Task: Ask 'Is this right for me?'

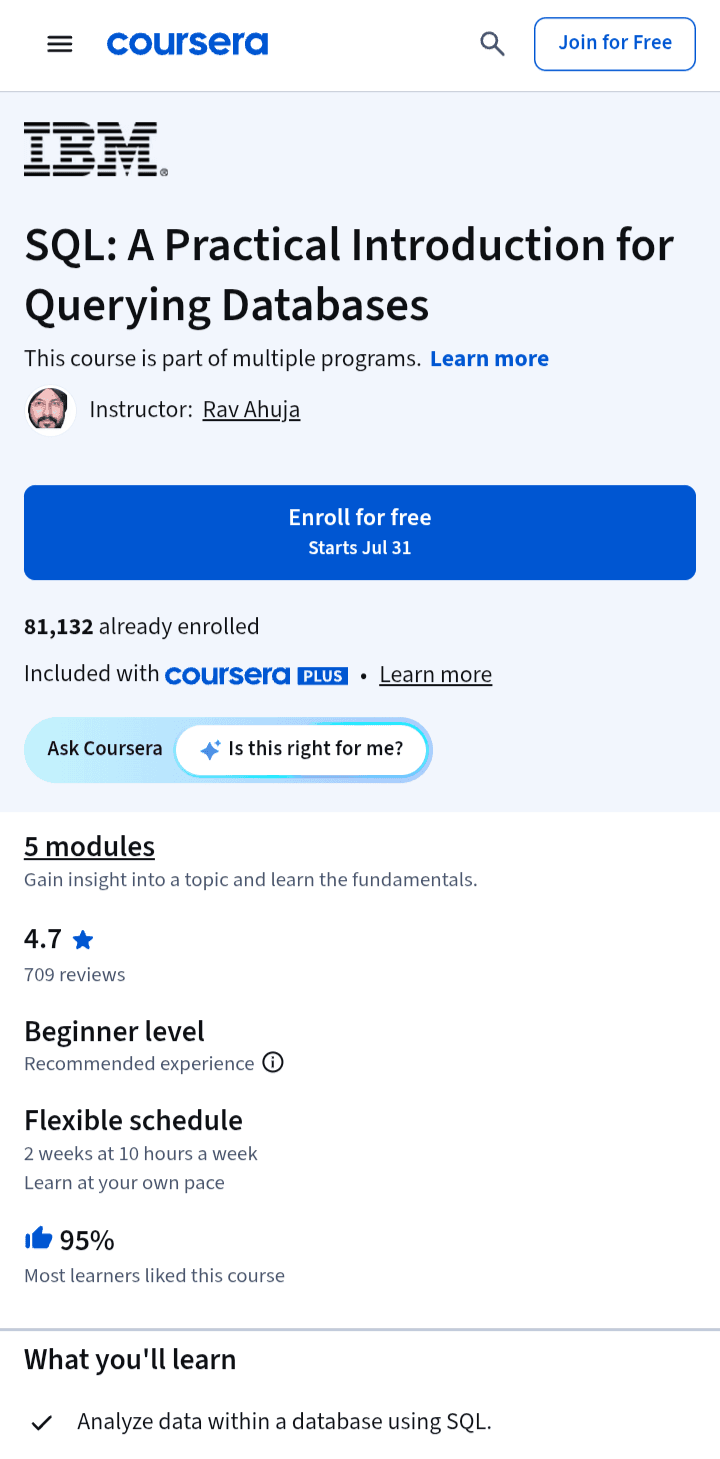Action: pyautogui.click(x=302, y=750)
